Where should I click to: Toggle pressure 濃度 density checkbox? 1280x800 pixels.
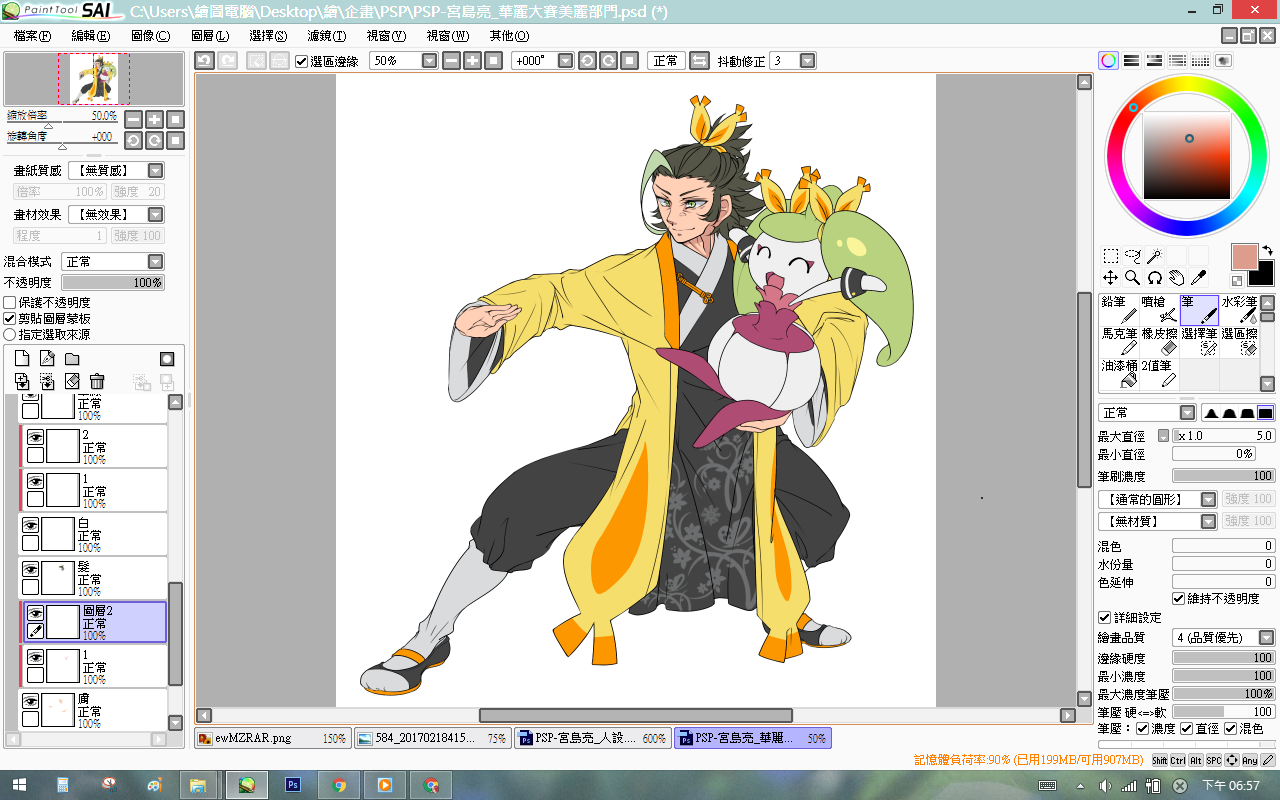[1142, 728]
